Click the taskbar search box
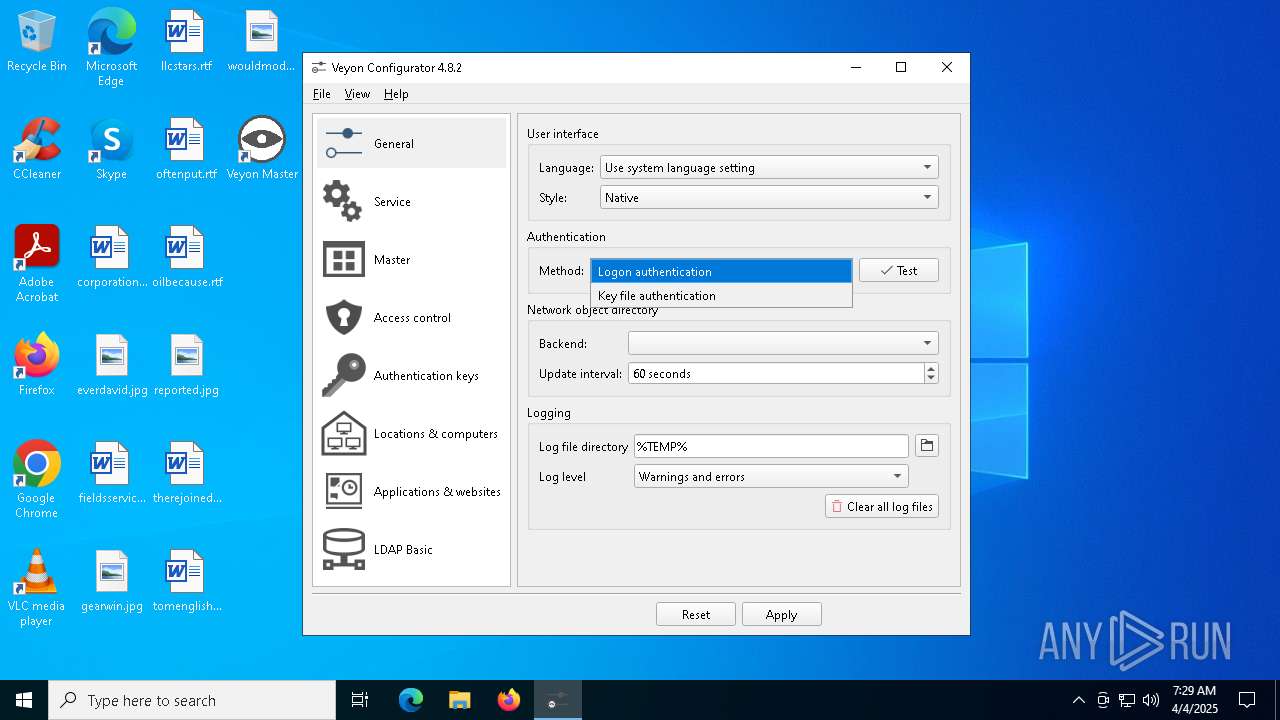The image size is (1280, 720). tap(192, 700)
